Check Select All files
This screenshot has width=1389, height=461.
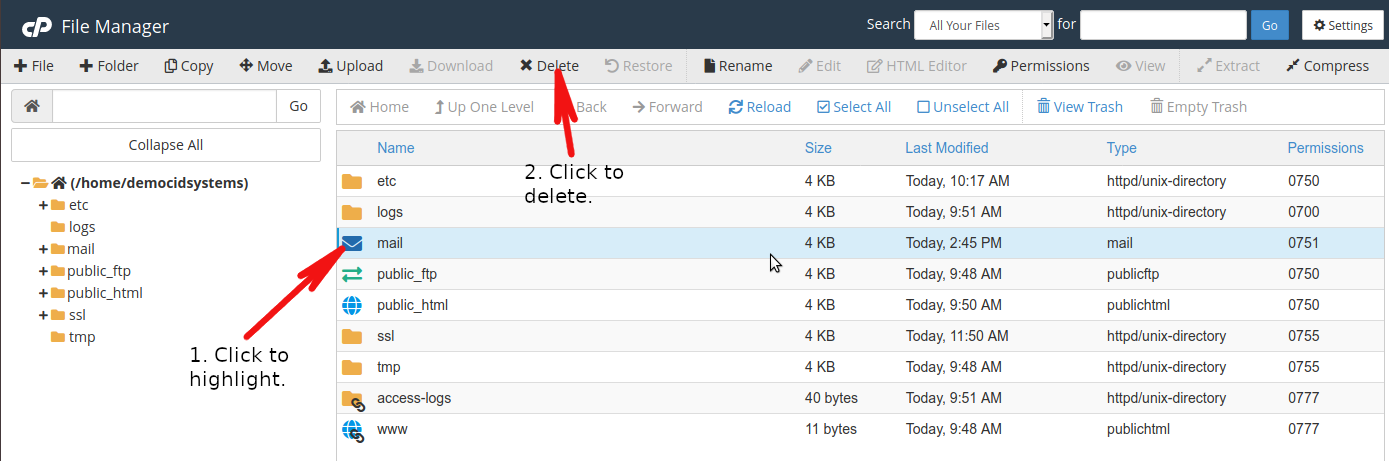click(854, 107)
